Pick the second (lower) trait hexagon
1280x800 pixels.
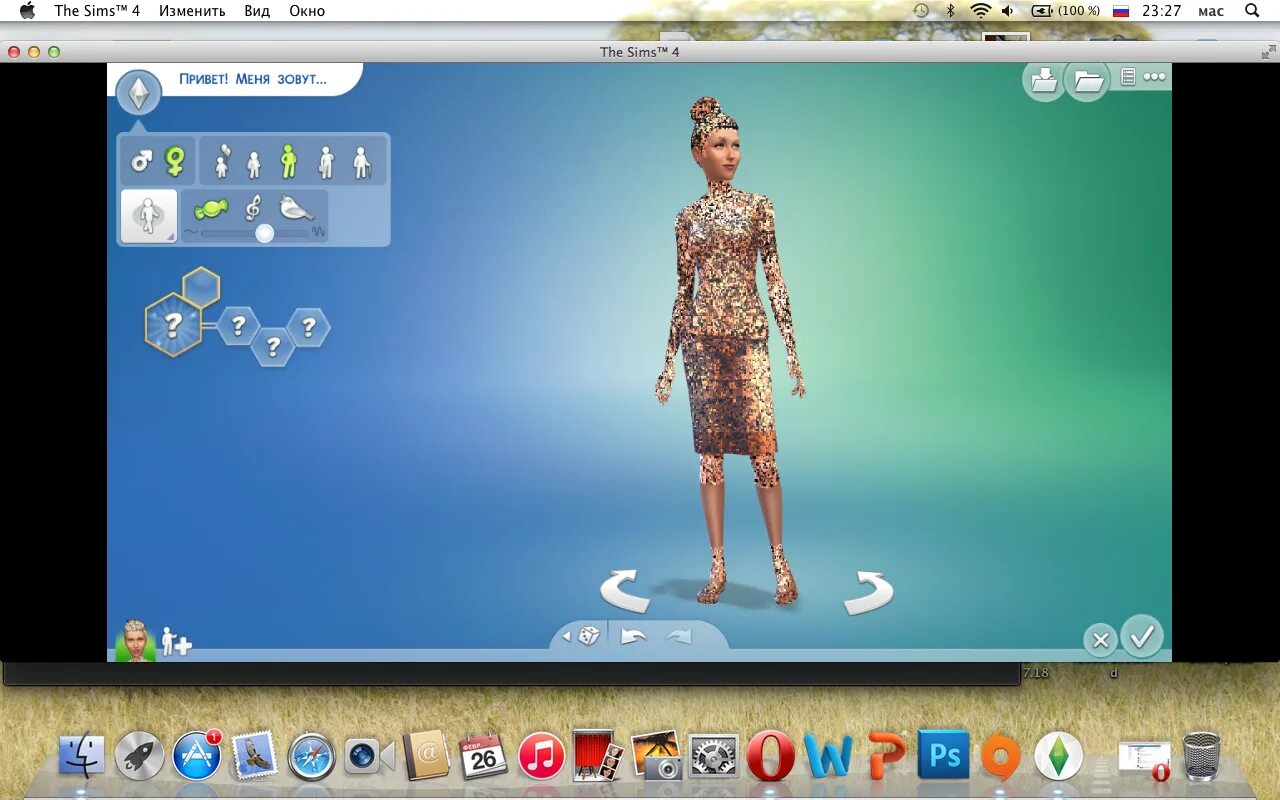click(272, 347)
